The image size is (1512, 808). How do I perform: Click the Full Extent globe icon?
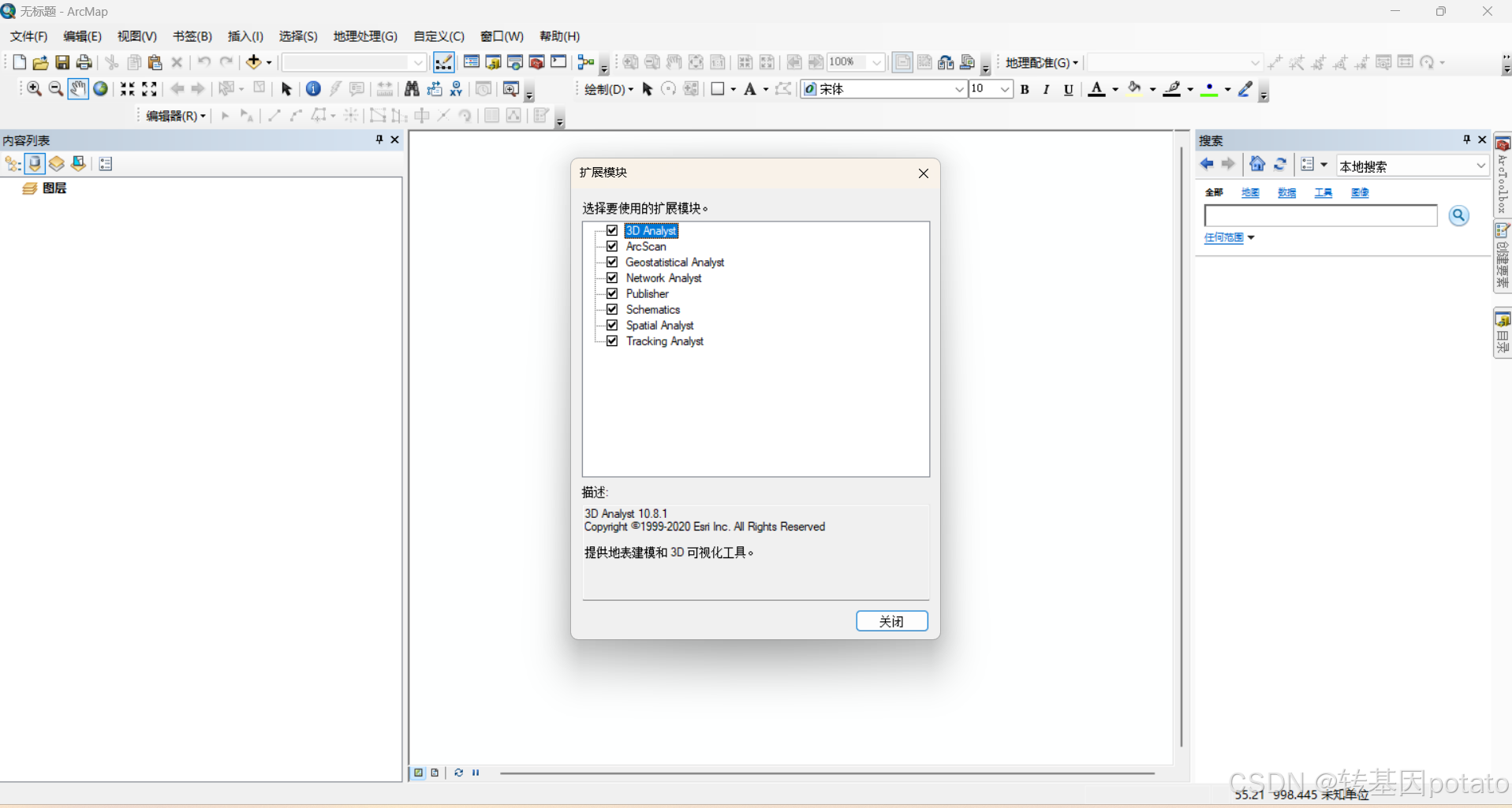pyautogui.click(x=100, y=89)
